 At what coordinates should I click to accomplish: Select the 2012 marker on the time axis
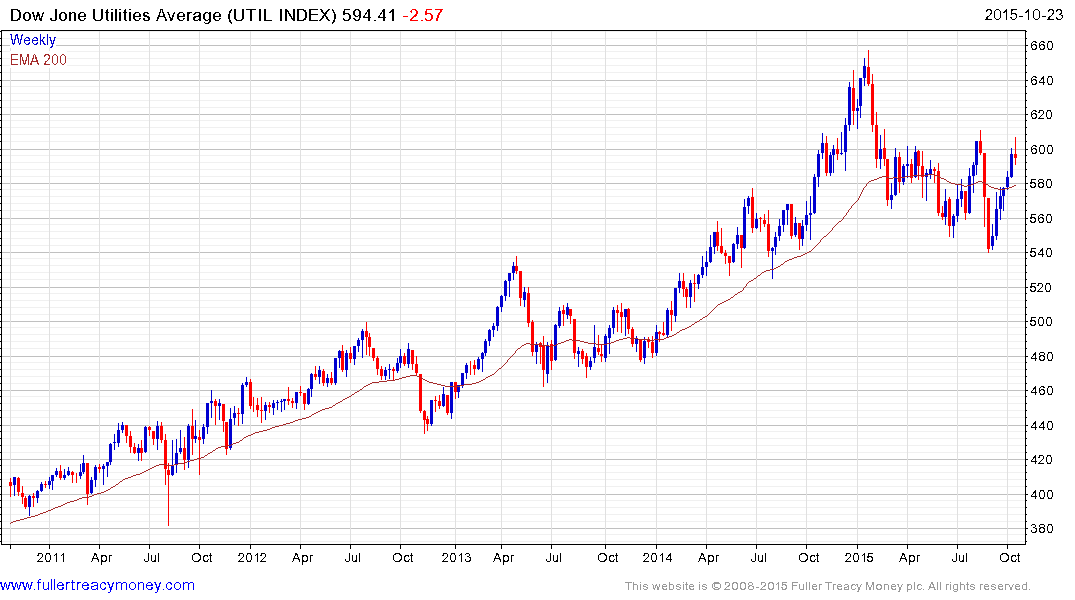click(x=251, y=557)
